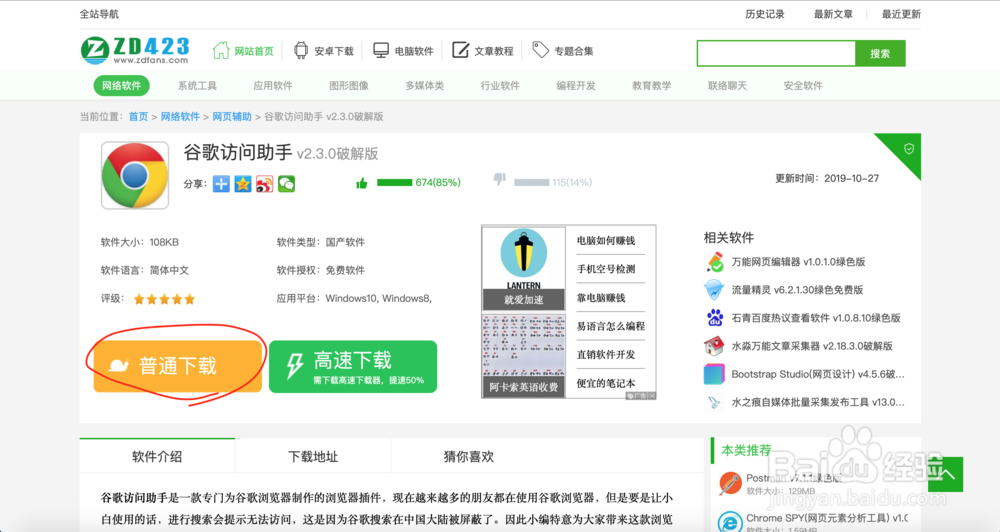Image resolution: width=1000 pixels, height=532 pixels.
Task: Open 直销软件开发 ad link
Action: pyautogui.click(x=606, y=355)
